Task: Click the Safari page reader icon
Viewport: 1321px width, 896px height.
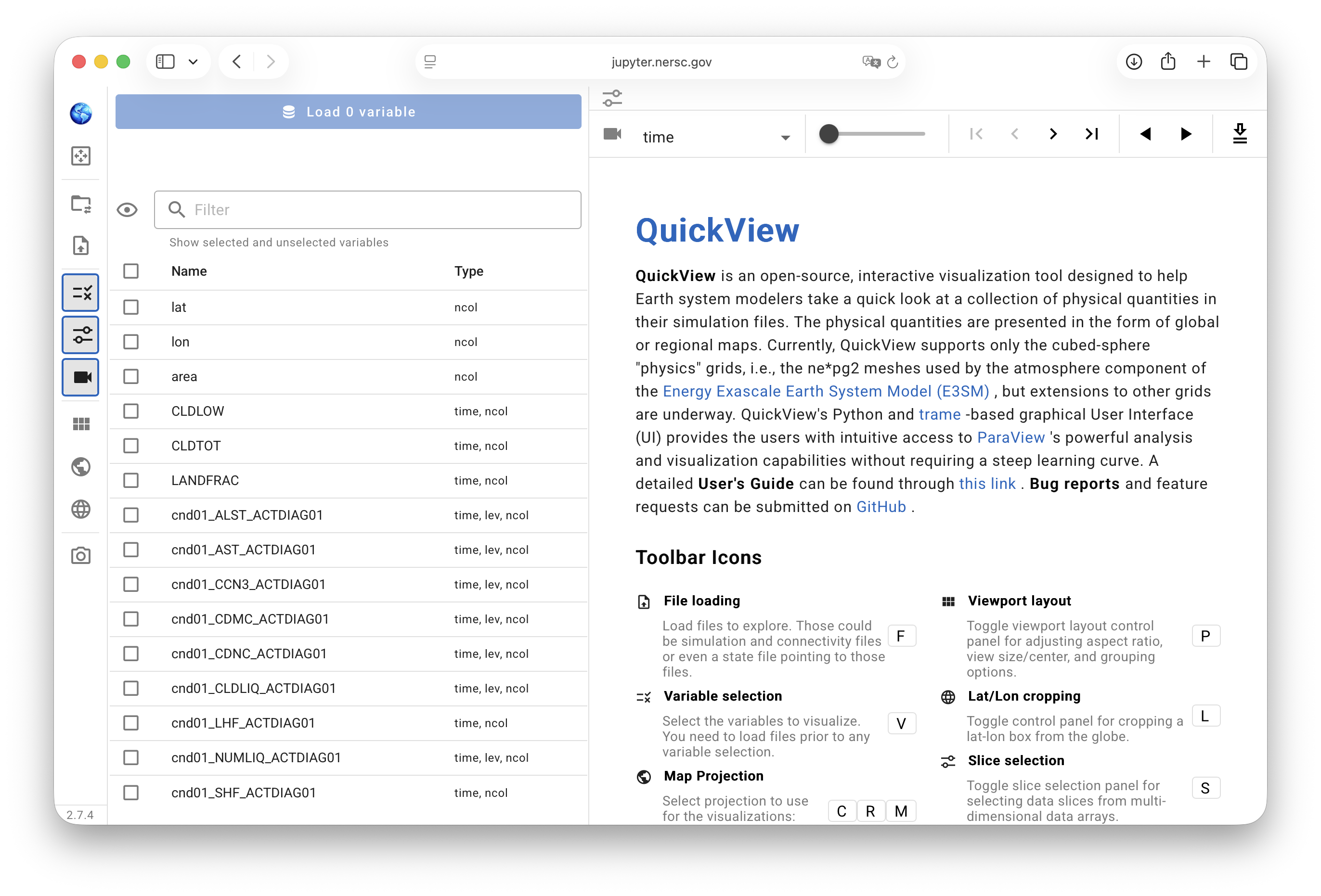Action: [430, 62]
